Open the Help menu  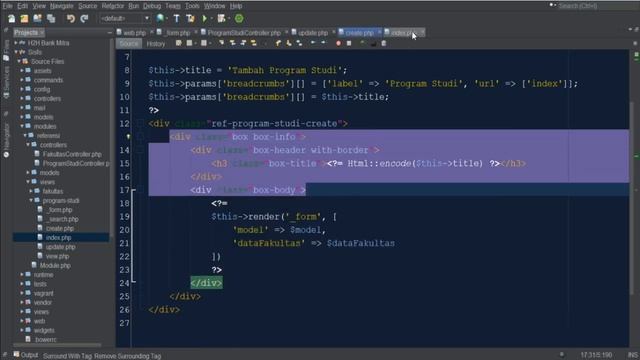[236, 6]
